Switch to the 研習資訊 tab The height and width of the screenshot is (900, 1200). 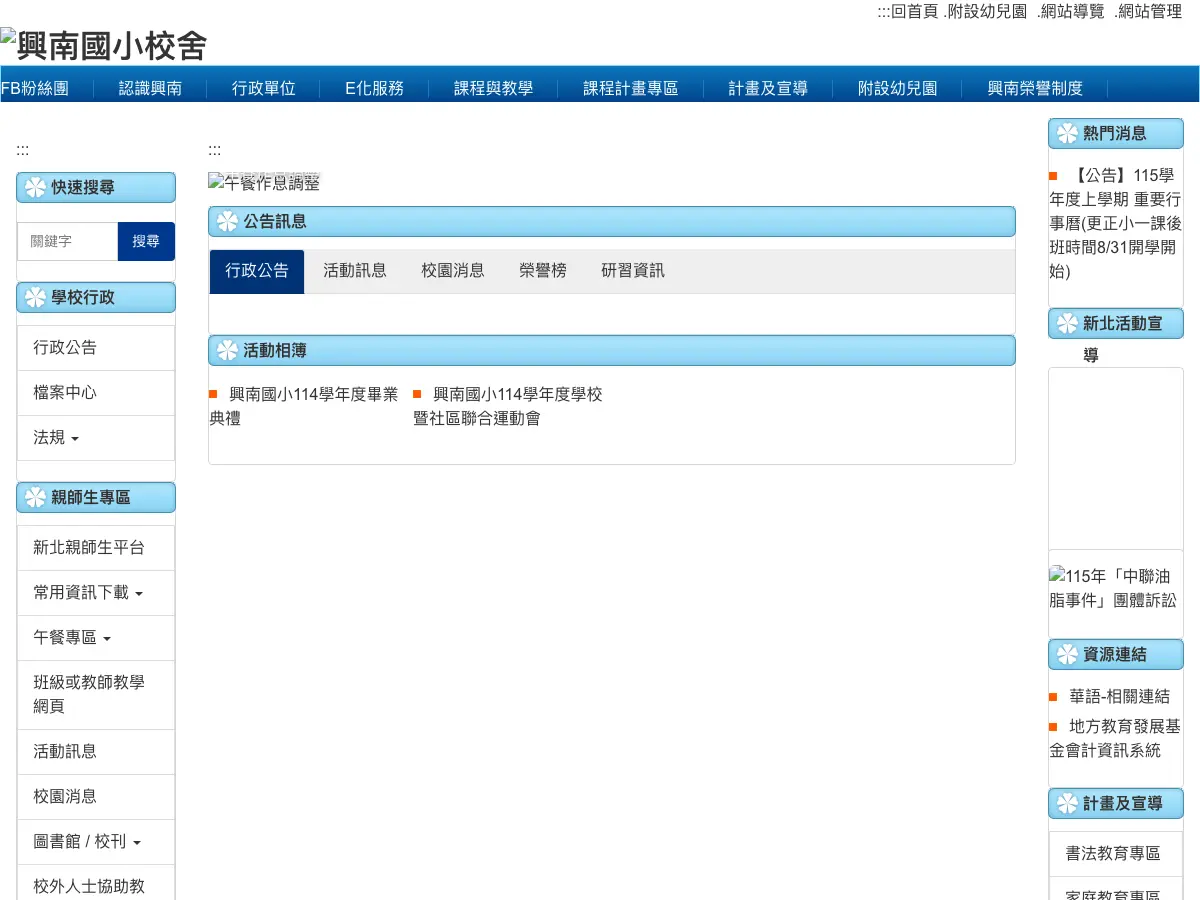[633, 271]
